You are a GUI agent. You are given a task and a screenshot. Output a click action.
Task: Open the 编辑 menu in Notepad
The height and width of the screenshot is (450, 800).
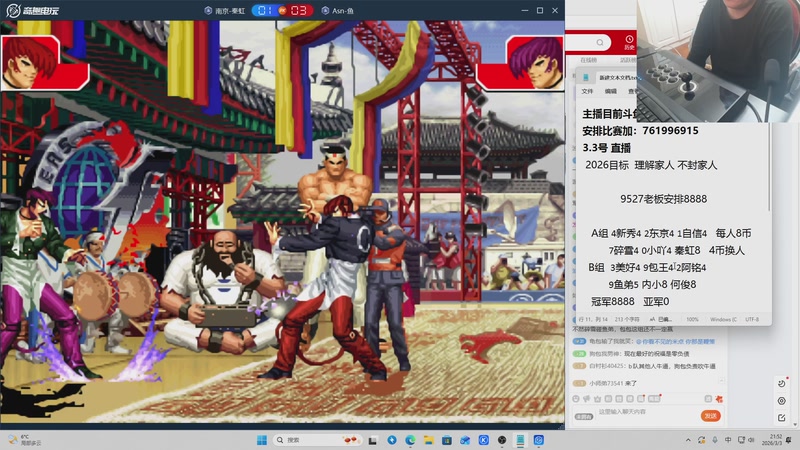pyautogui.click(x=611, y=91)
